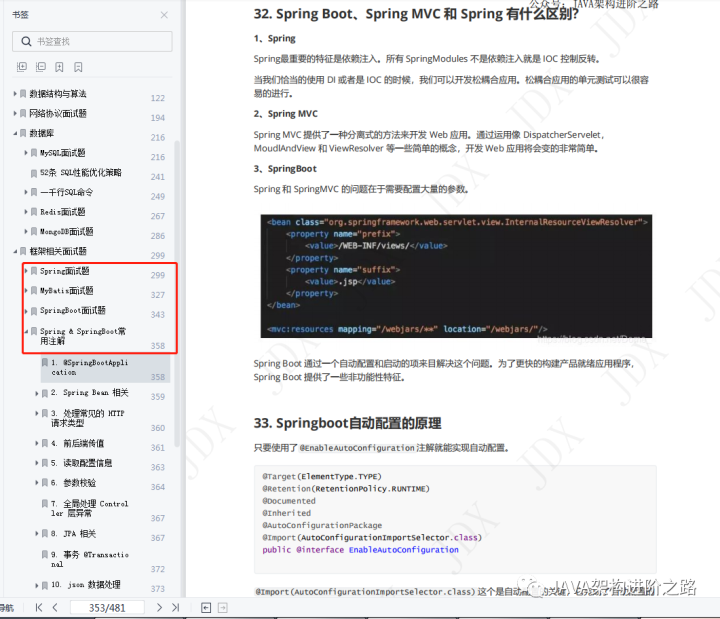Click the bookmark icon beside 网络协议面试题
This screenshot has width=720, height=619.
23,113
